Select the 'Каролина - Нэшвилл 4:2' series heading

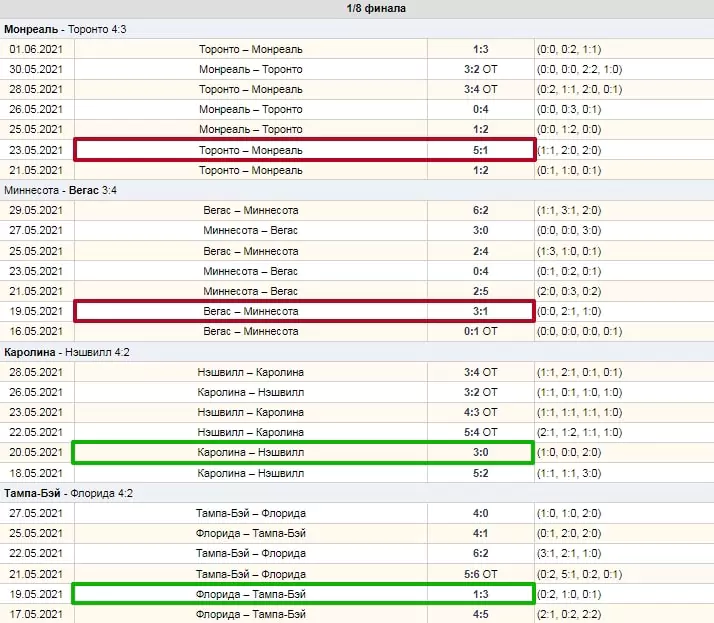point(66,352)
